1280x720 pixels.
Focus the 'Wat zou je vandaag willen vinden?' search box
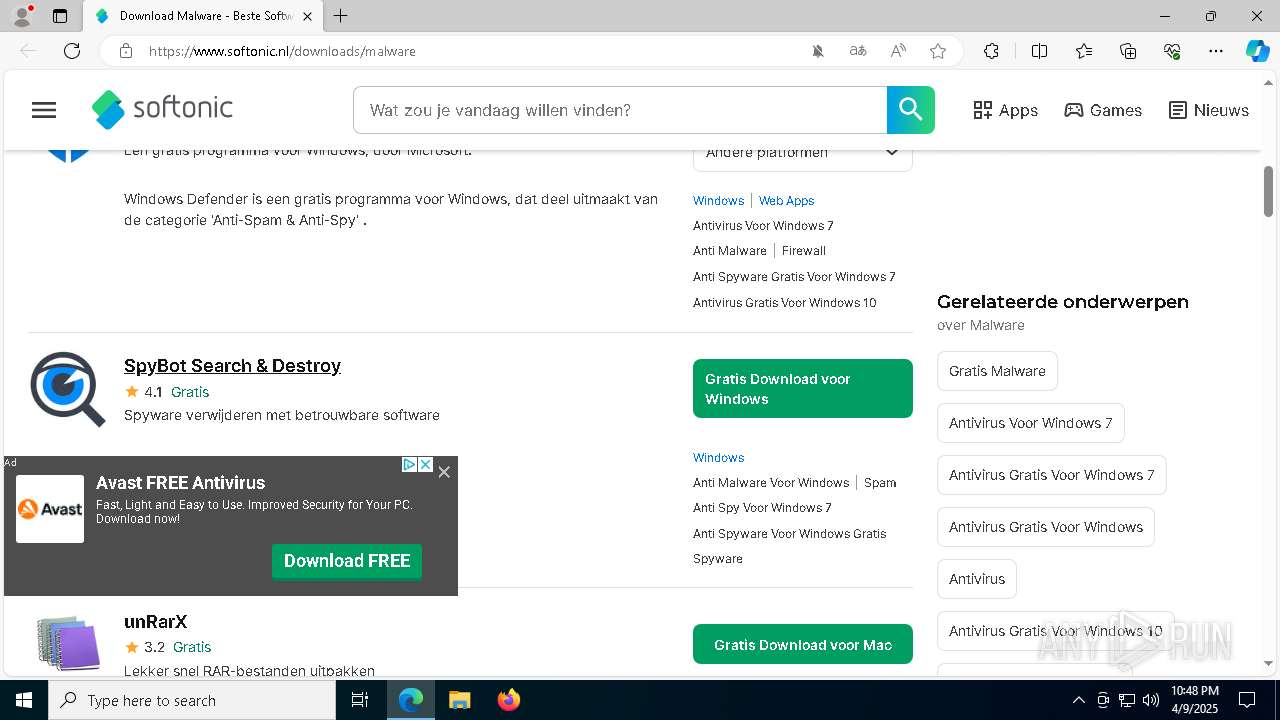[x=620, y=110]
